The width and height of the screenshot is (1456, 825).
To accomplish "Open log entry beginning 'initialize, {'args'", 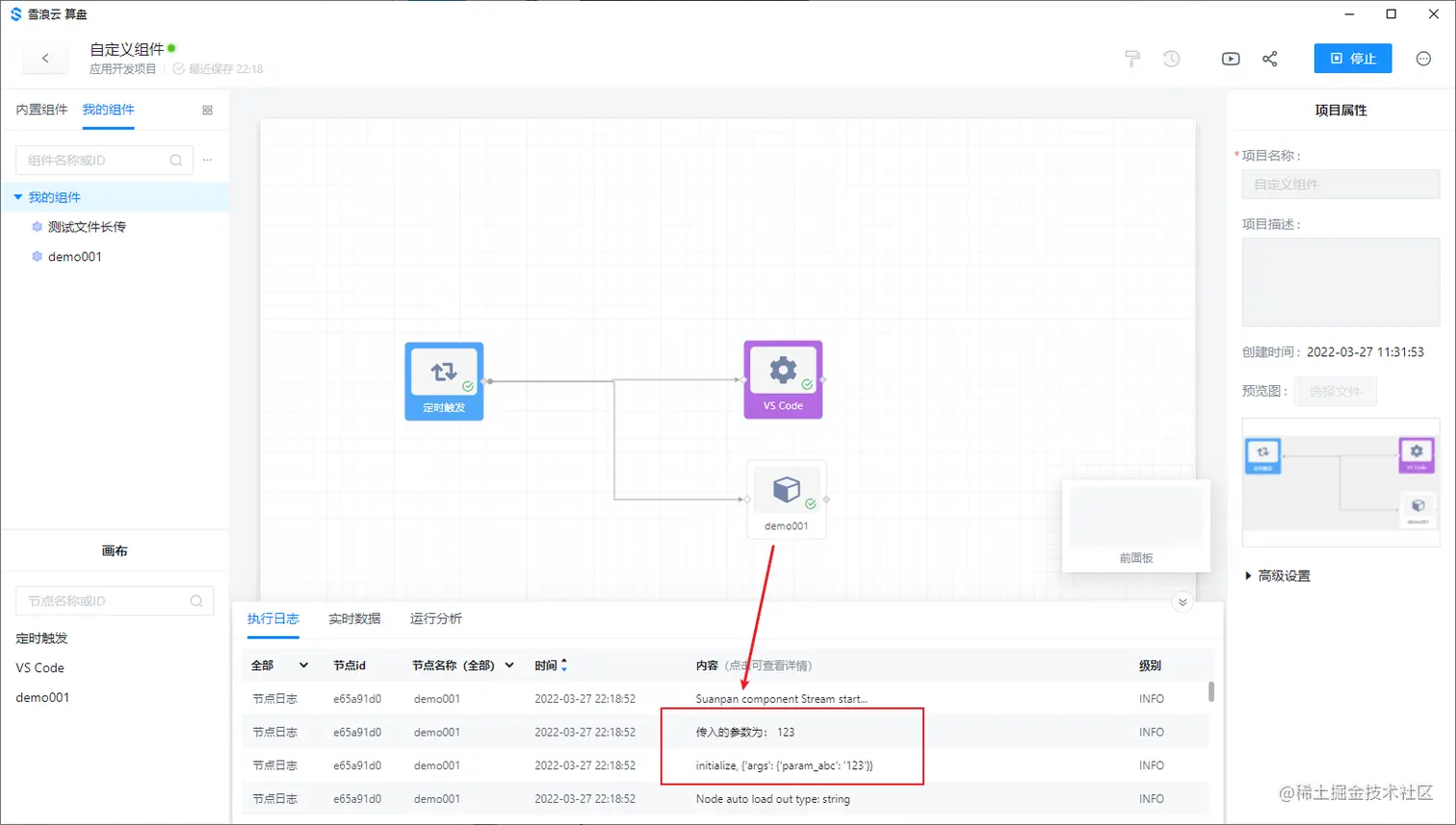I will click(784, 766).
